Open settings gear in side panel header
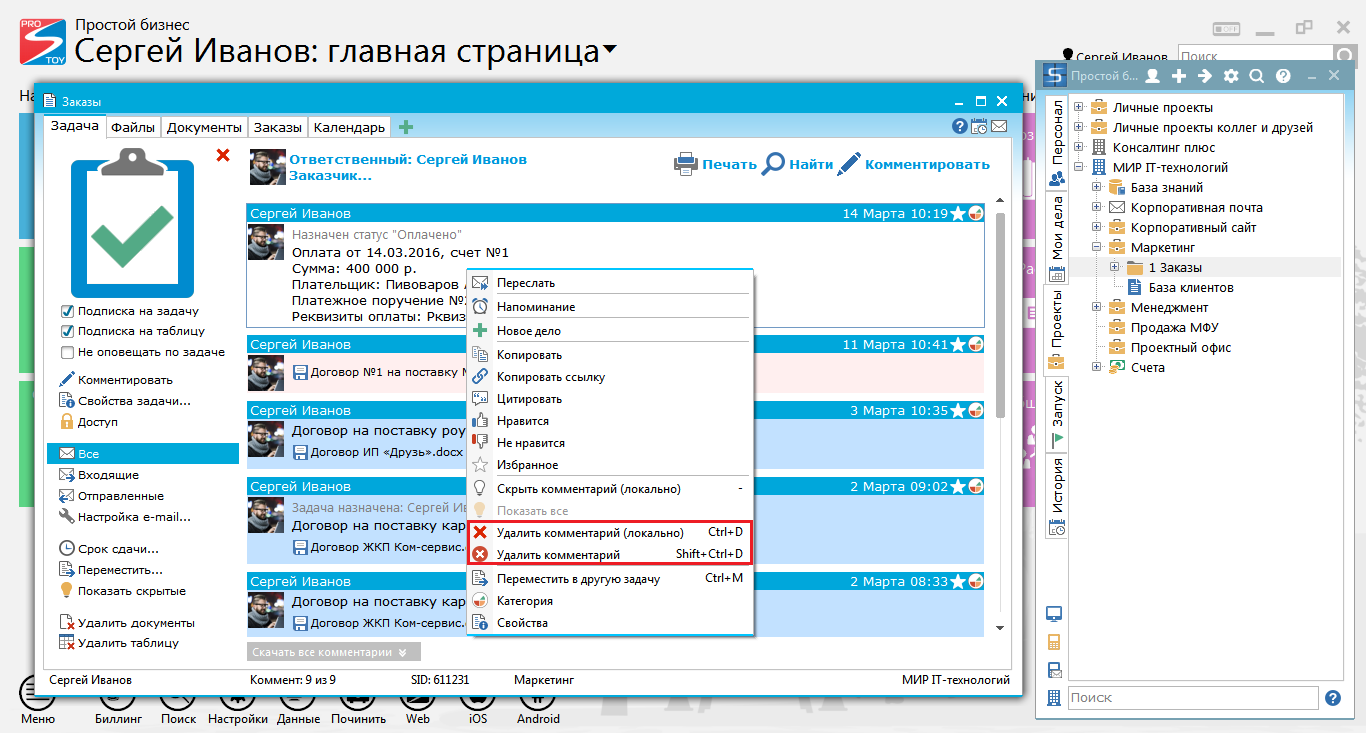The image size is (1366, 733). point(1231,76)
